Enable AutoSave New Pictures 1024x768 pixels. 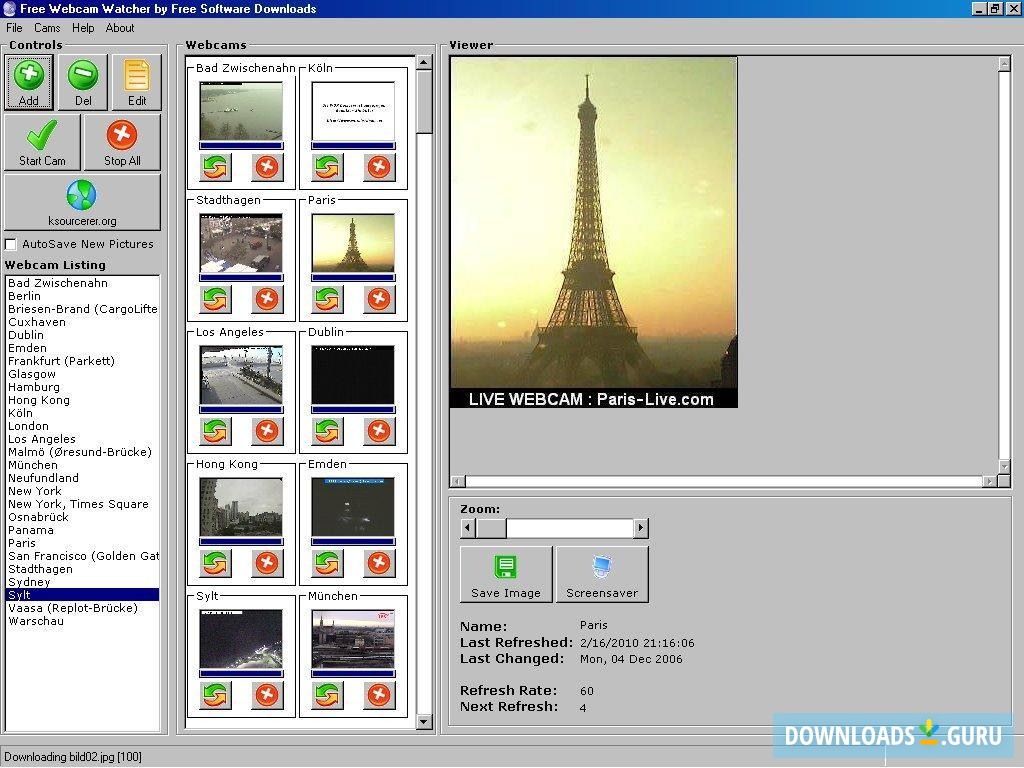10,243
